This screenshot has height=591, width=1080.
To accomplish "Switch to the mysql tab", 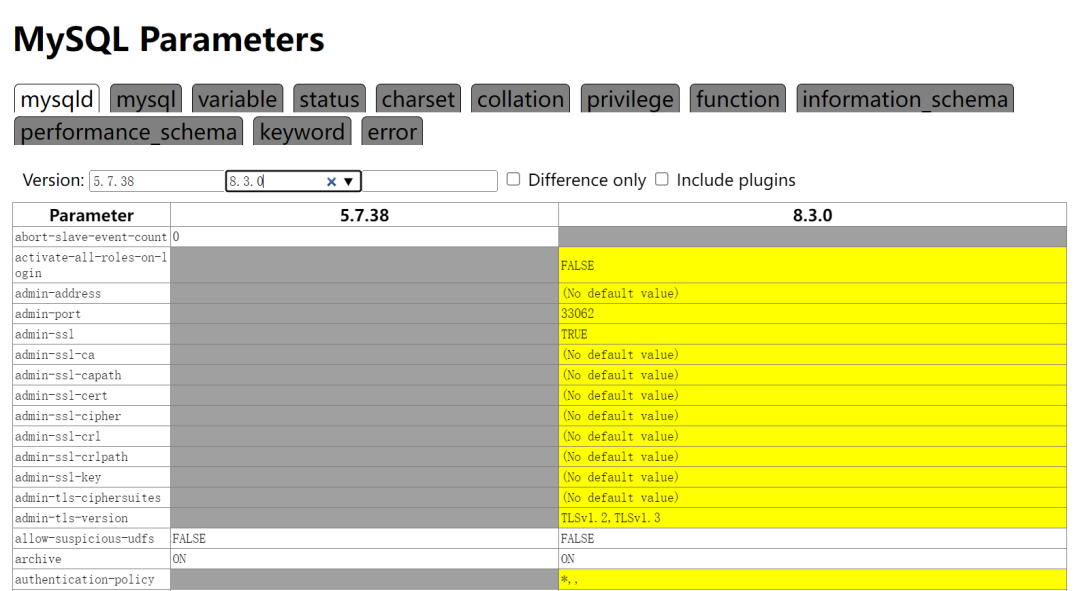I will (146, 98).
